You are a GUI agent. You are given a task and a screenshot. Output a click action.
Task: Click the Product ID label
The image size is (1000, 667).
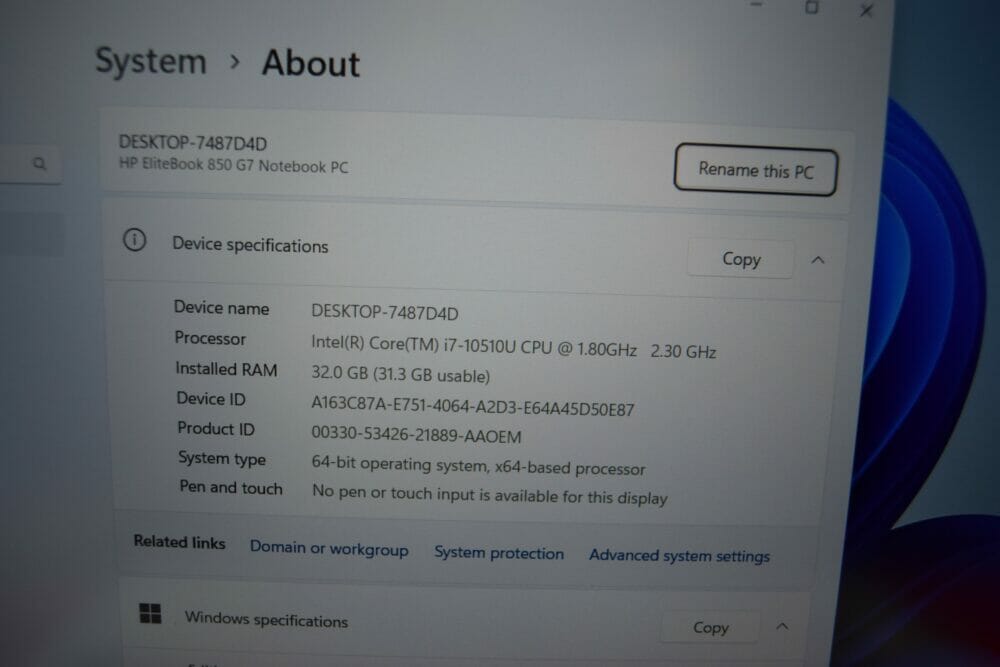point(216,429)
